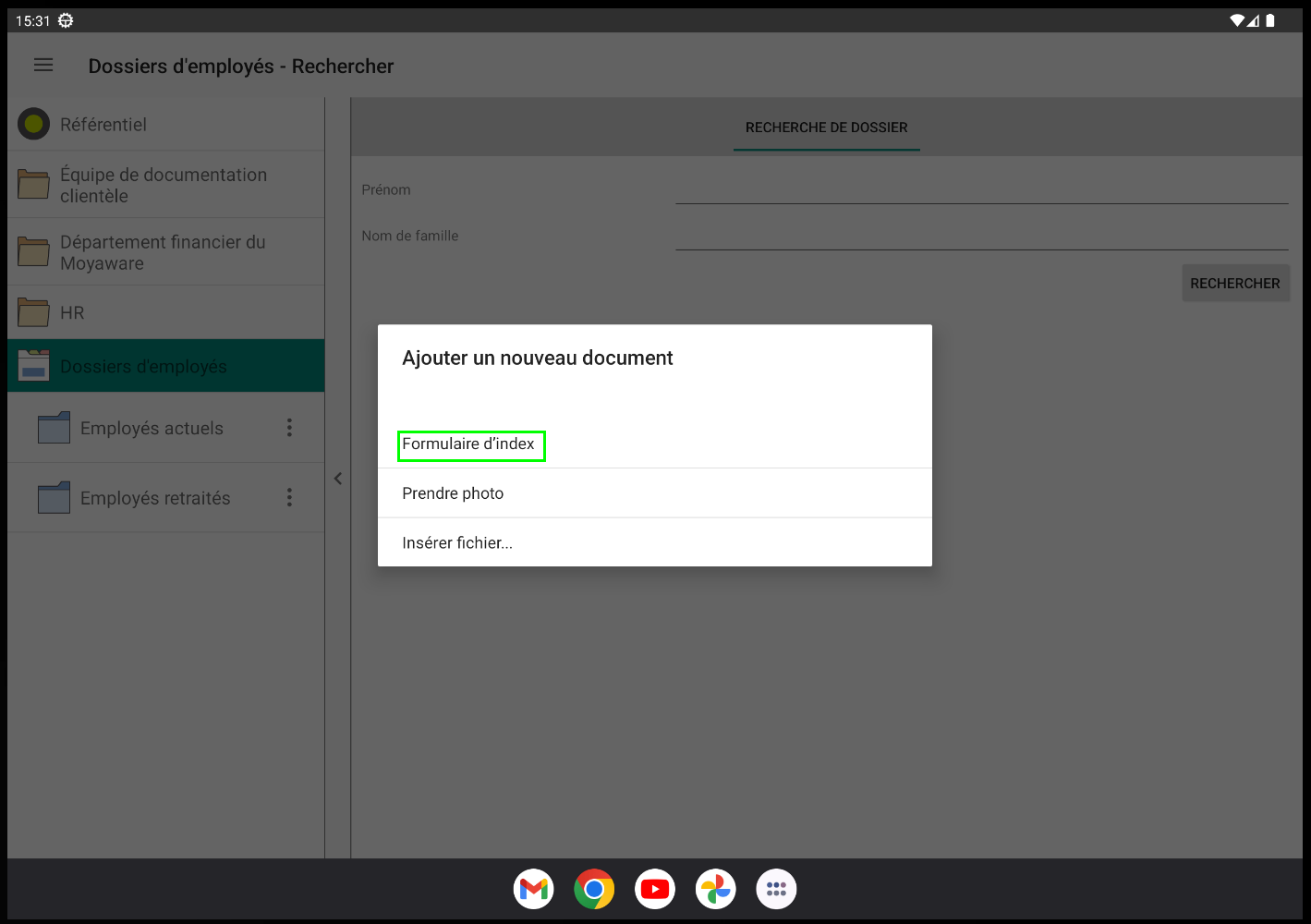Collapse the sidebar with the chevron
This screenshot has height=924, width=1311.
tap(338, 479)
